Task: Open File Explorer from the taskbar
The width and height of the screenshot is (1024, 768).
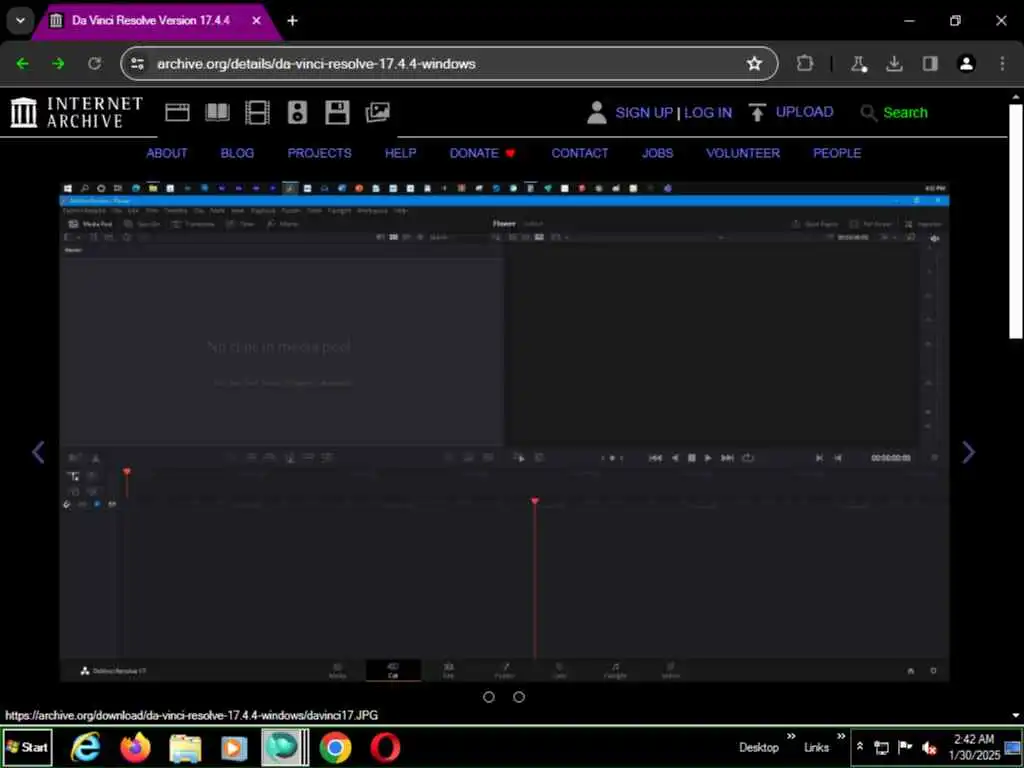Action: tap(185, 748)
